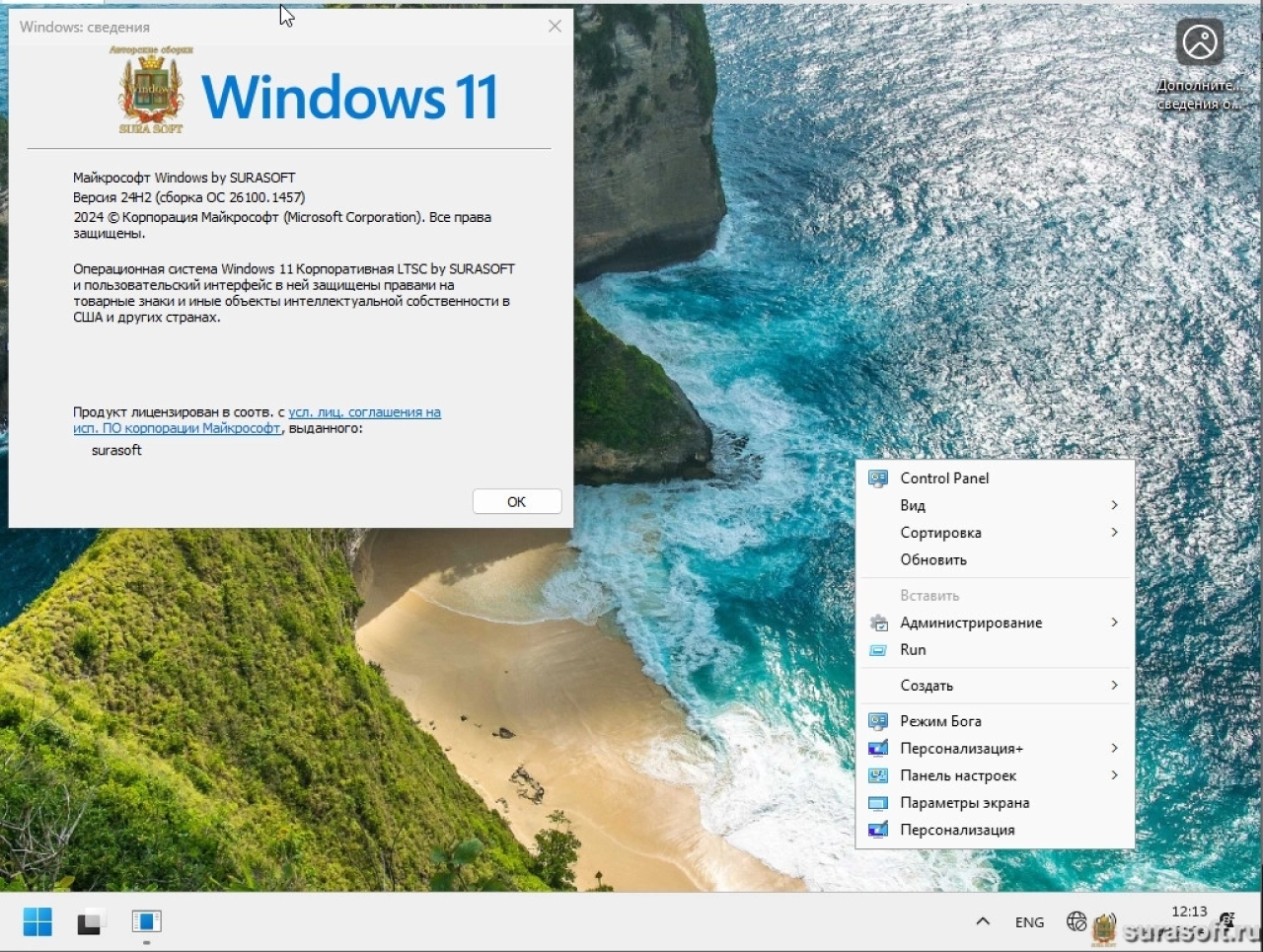Open the Персонализация+ submenu entry

(995, 749)
